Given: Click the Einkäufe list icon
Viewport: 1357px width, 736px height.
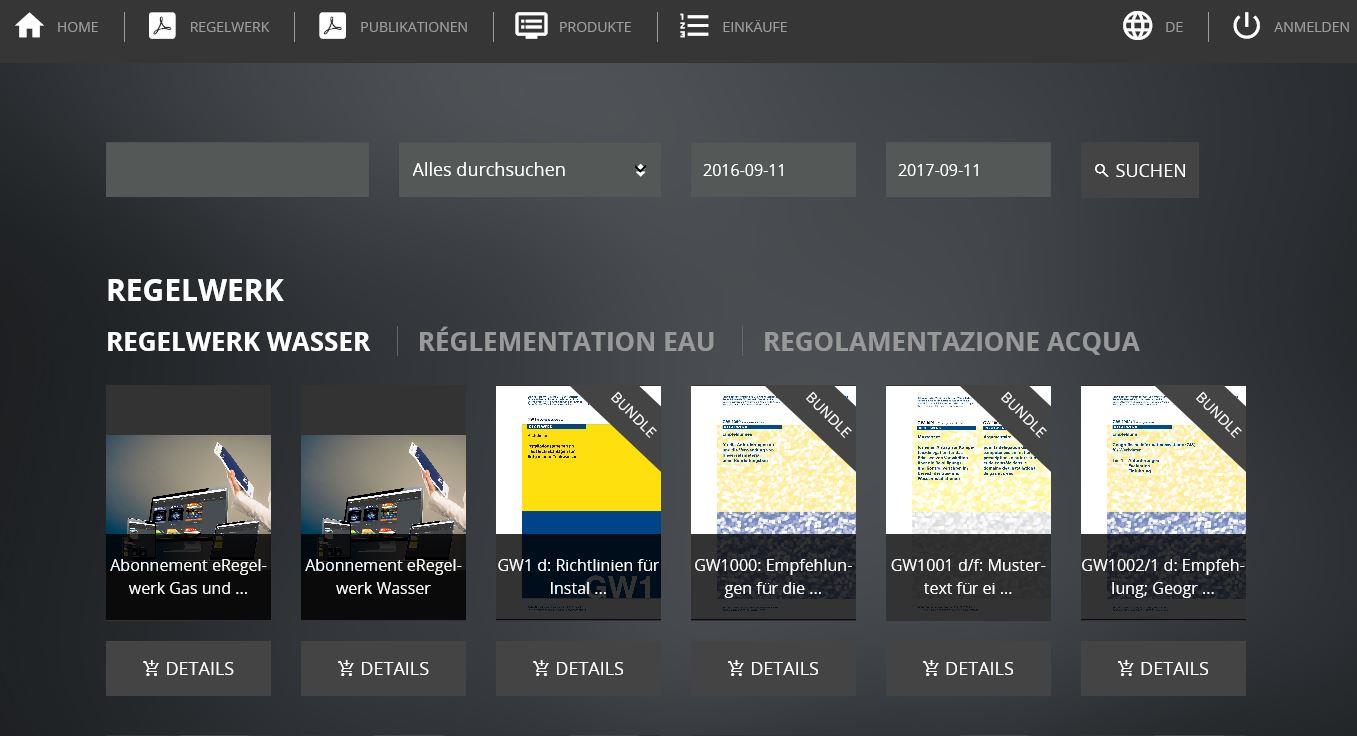Looking at the screenshot, I should tap(694, 26).
